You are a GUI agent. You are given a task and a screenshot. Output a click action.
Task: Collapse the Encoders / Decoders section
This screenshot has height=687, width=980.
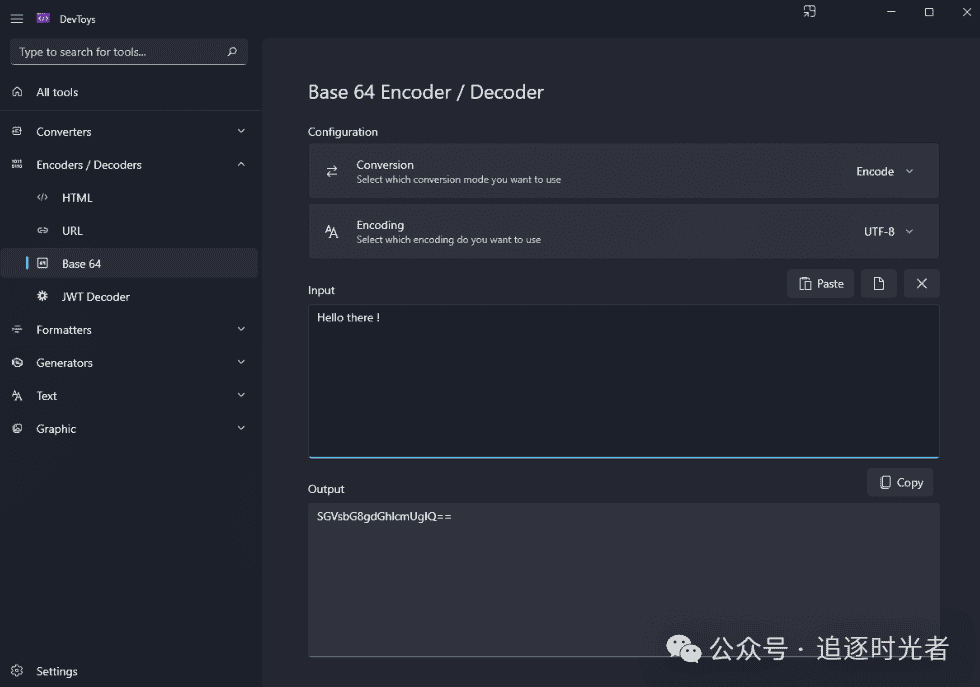click(241, 165)
